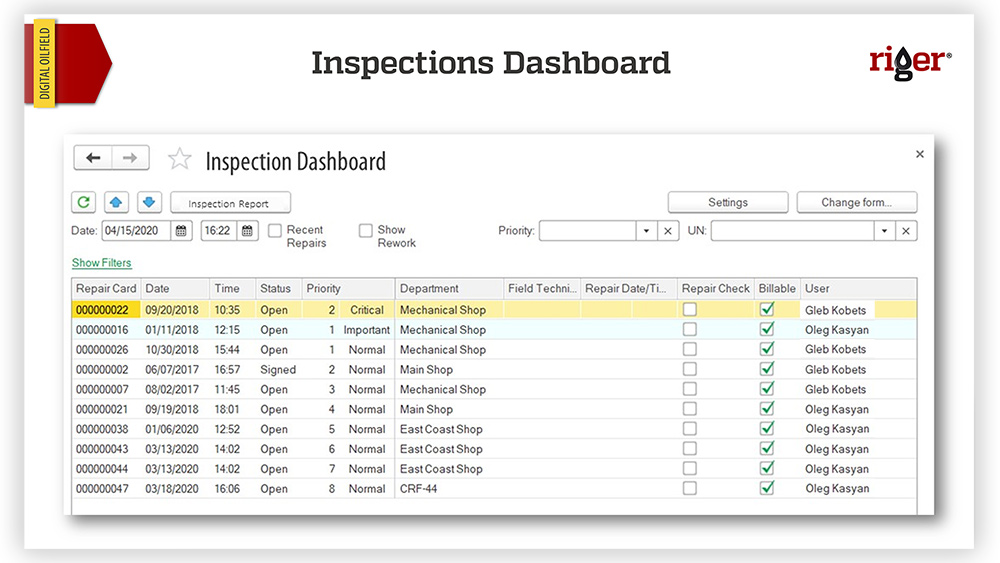Sort by the Status column header
This screenshot has width=1000, height=563.
[x=276, y=289]
